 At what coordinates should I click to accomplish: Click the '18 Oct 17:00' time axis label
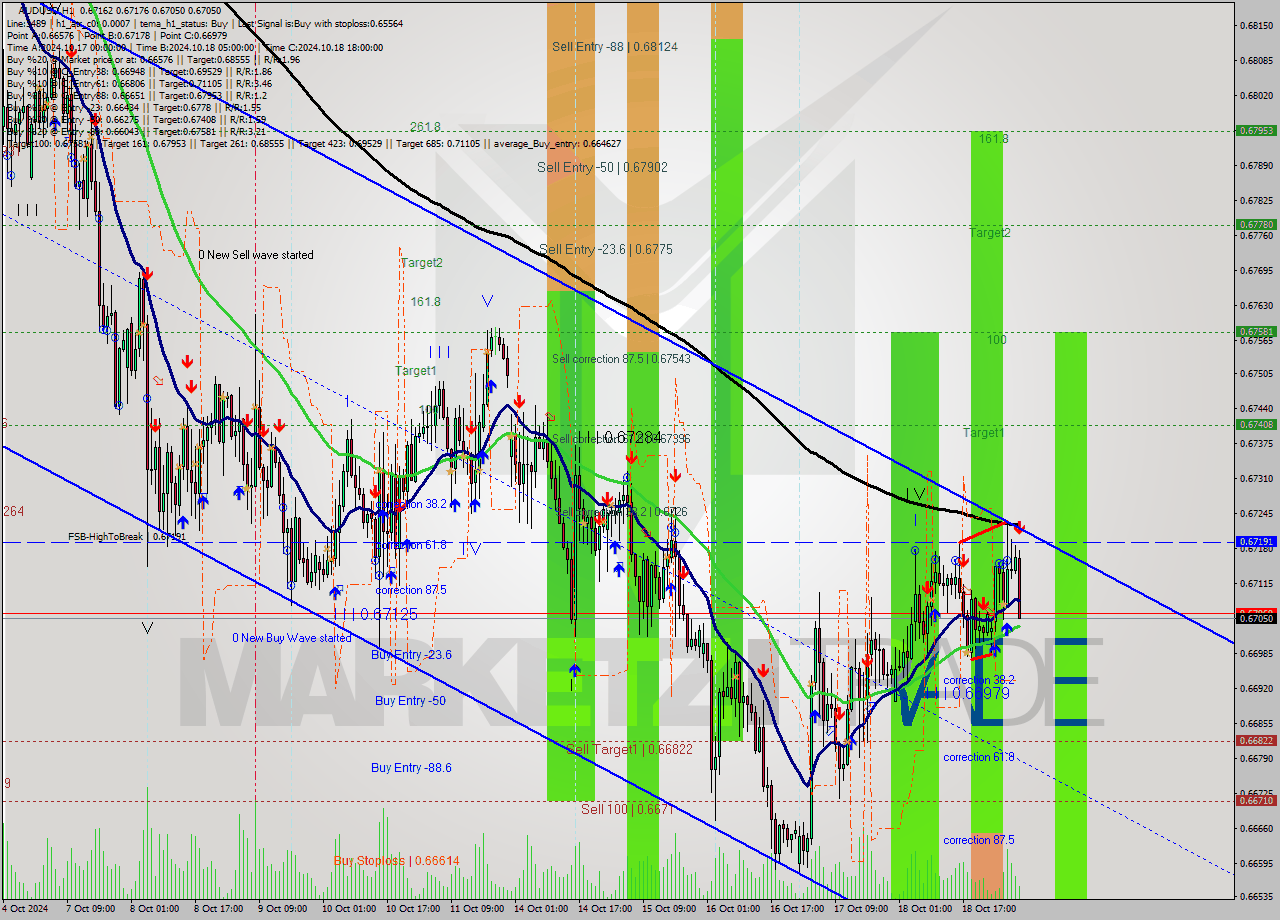pos(987,909)
